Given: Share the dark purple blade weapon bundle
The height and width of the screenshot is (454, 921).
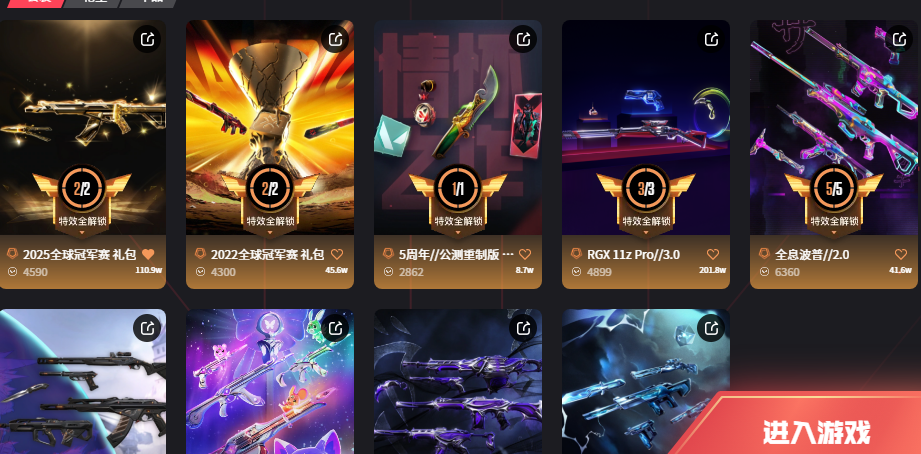Looking at the screenshot, I should click(523, 328).
